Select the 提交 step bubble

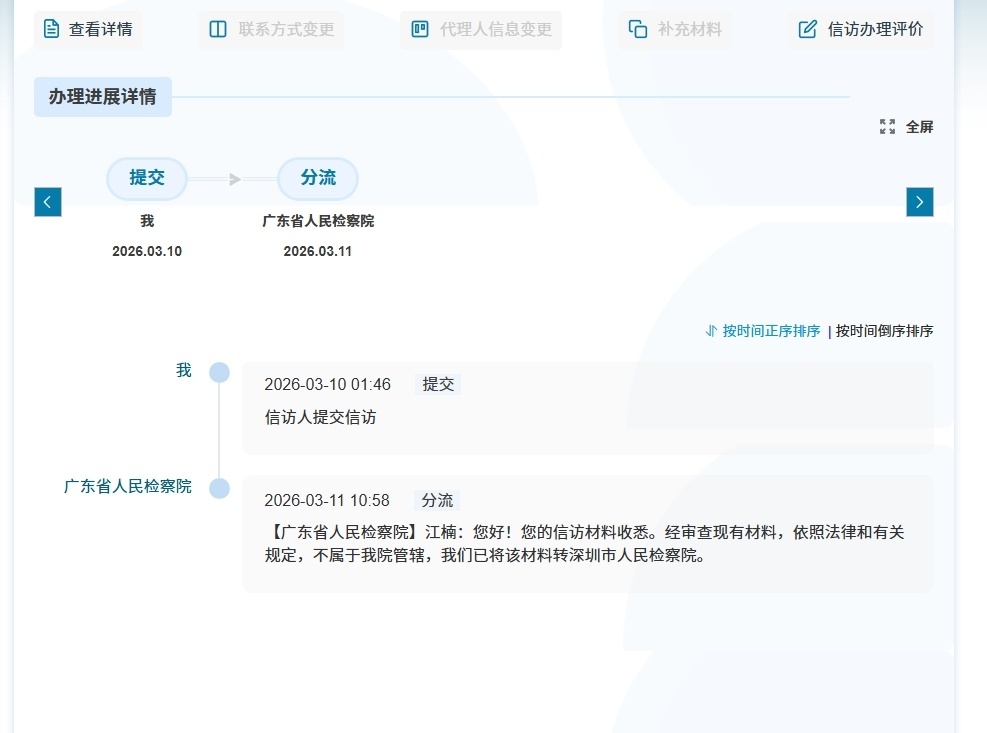click(x=147, y=178)
